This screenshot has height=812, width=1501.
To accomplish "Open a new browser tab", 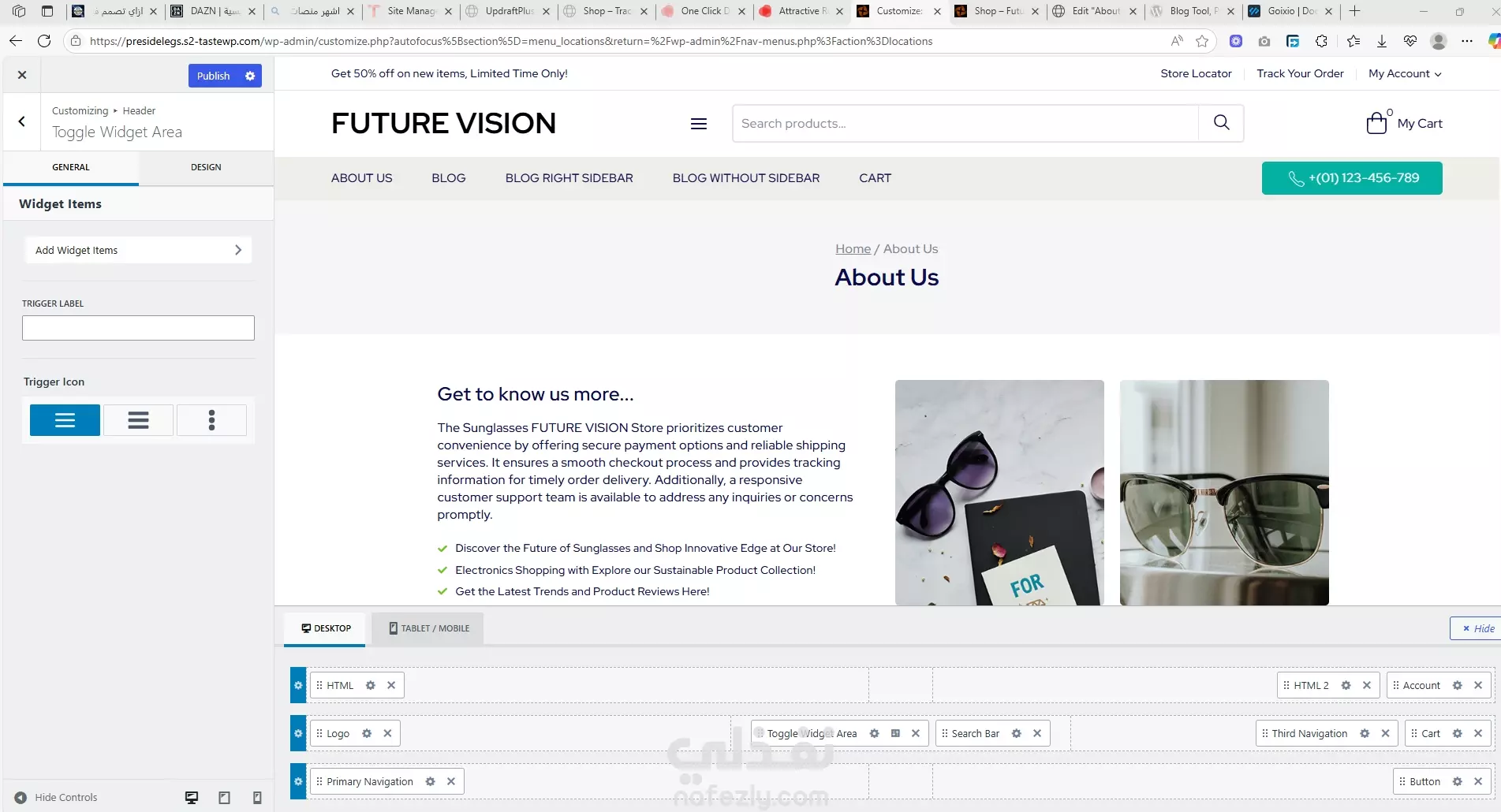I will [x=1354, y=11].
